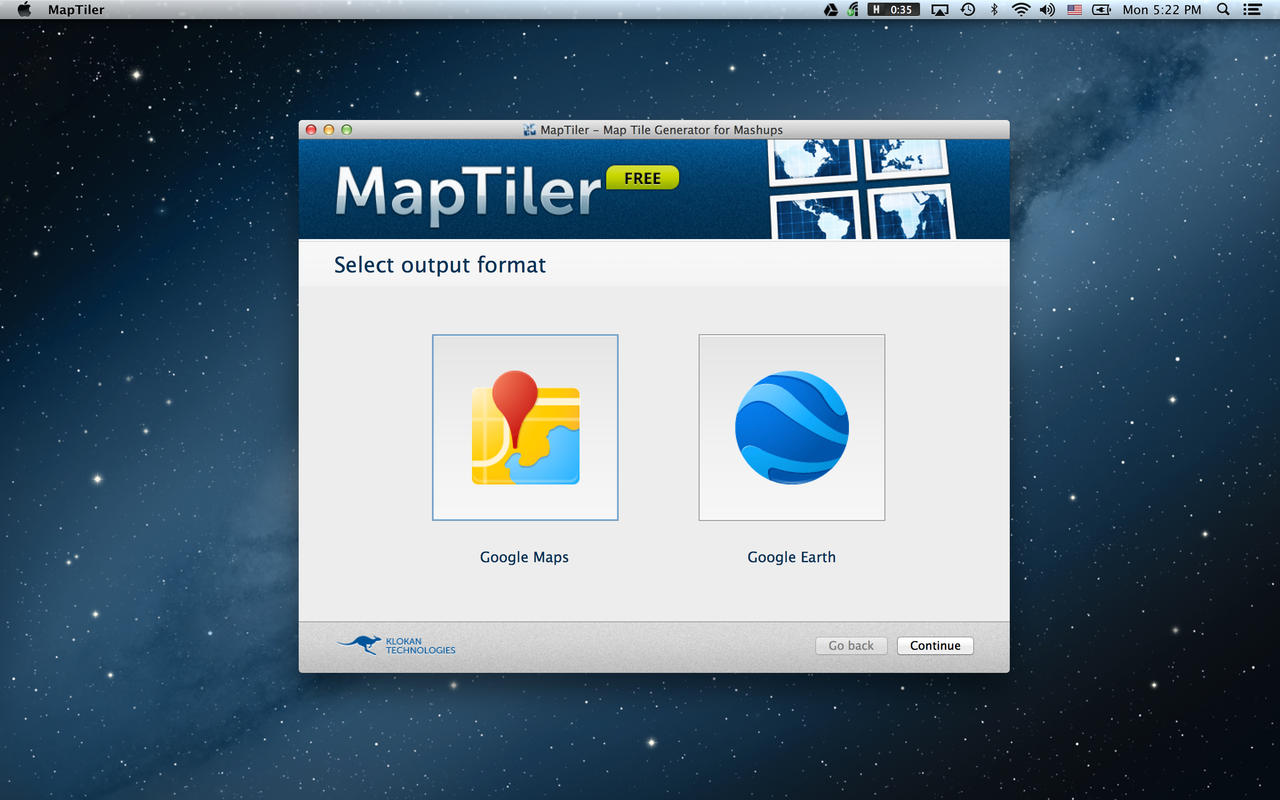Open the Time Machine status icon
This screenshot has width=1280, height=800.
click(968, 10)
